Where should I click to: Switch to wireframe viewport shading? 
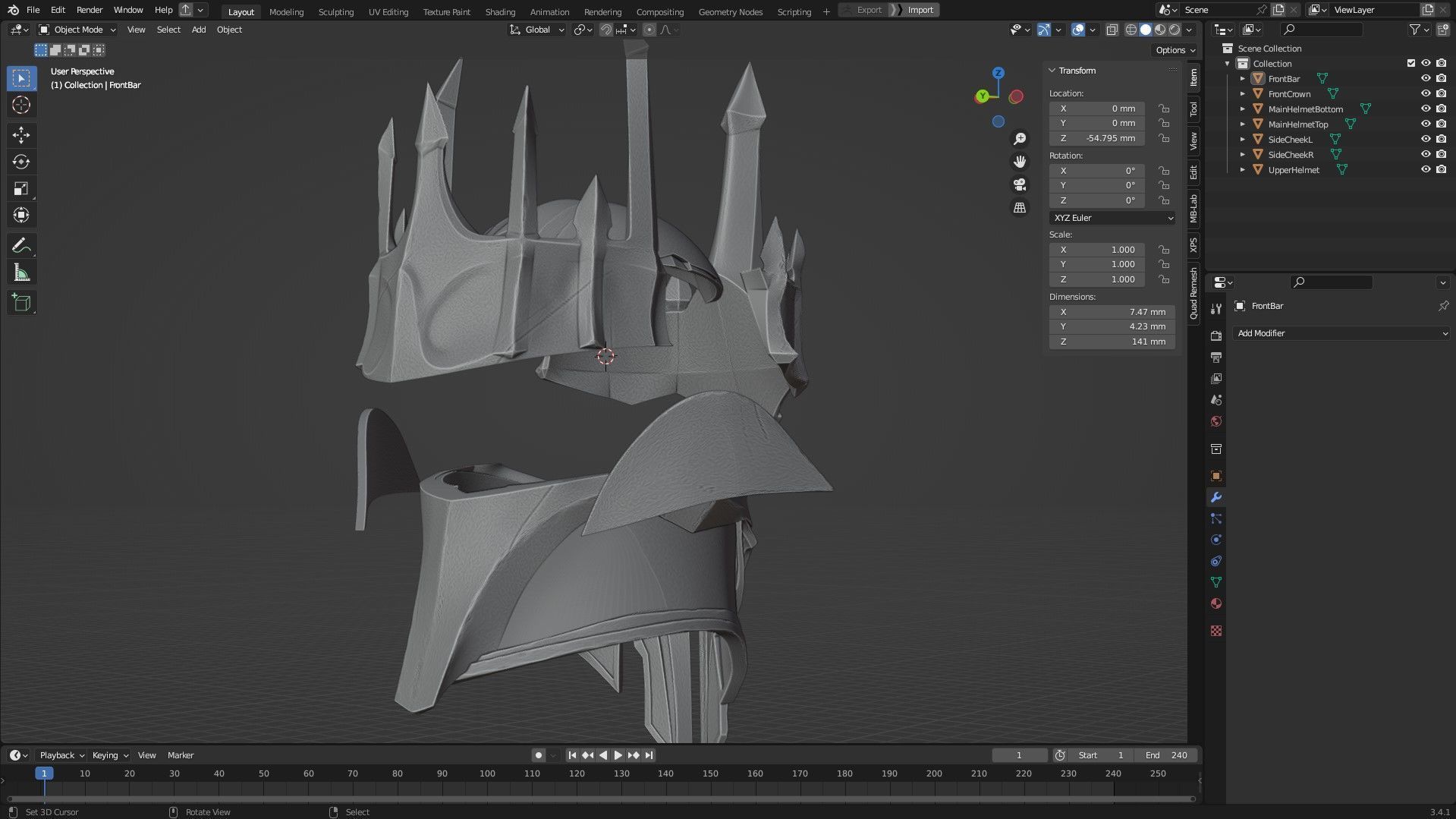coord(1131,30)
